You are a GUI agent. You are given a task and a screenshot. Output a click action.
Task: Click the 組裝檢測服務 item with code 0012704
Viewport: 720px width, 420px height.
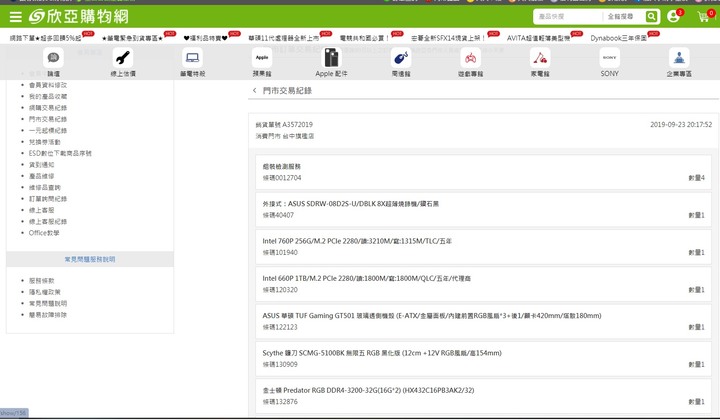(484, 172)
